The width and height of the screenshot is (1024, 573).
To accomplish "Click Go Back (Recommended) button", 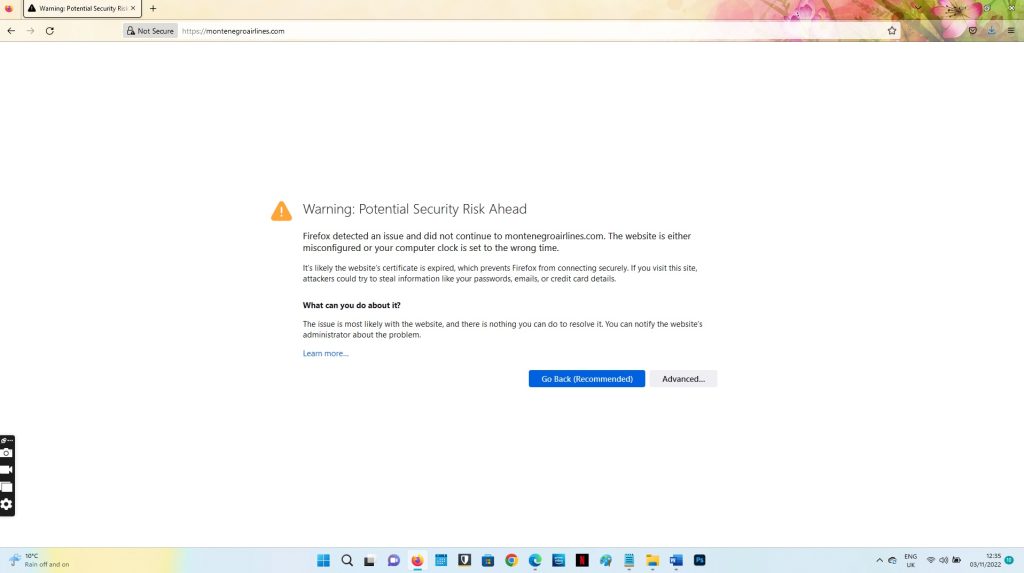I will pyautogui.click(x=586, y=379).
